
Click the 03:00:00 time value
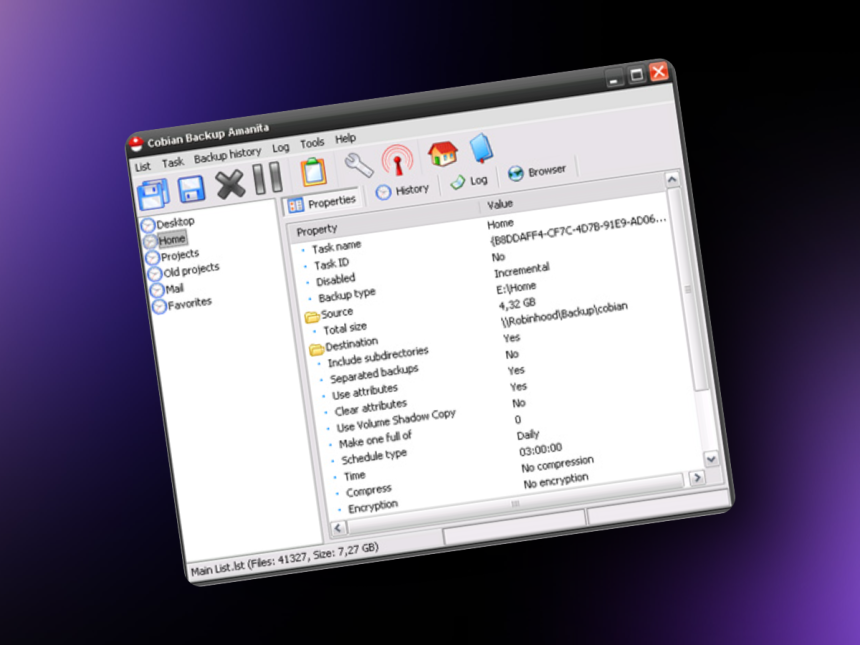[541, 450]
